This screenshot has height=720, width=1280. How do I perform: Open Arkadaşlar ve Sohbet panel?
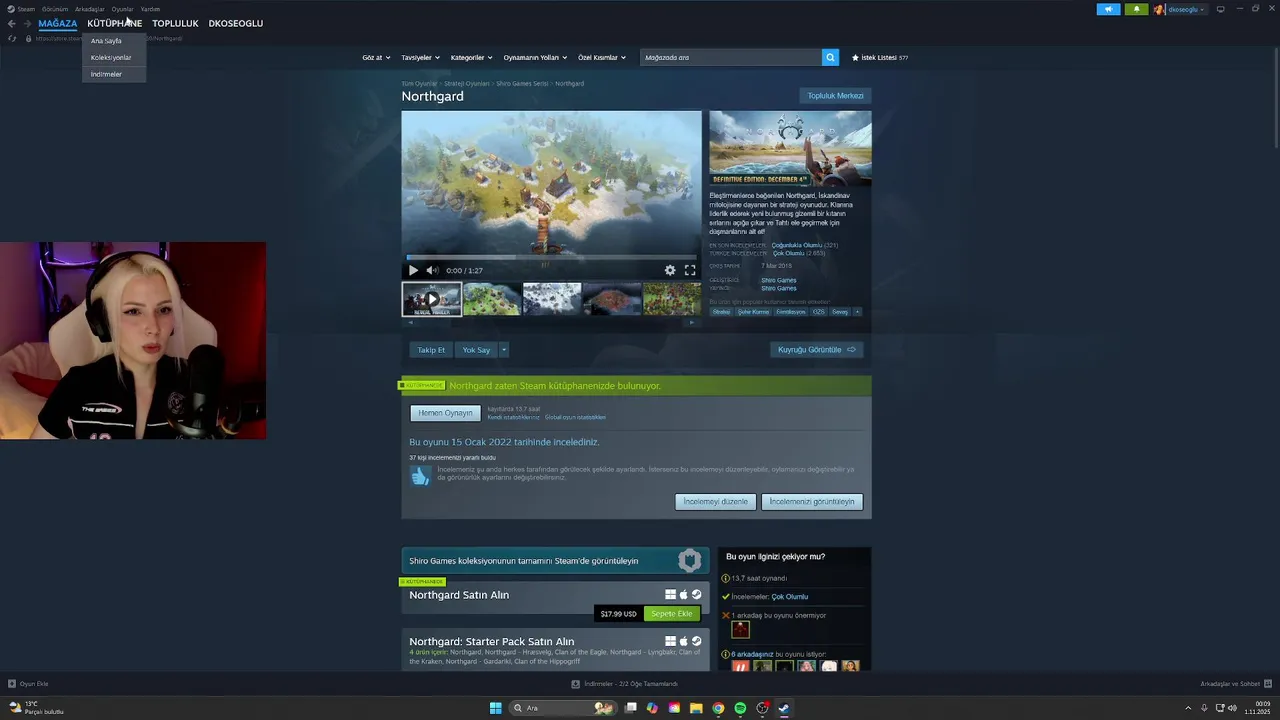[1235, 684]
